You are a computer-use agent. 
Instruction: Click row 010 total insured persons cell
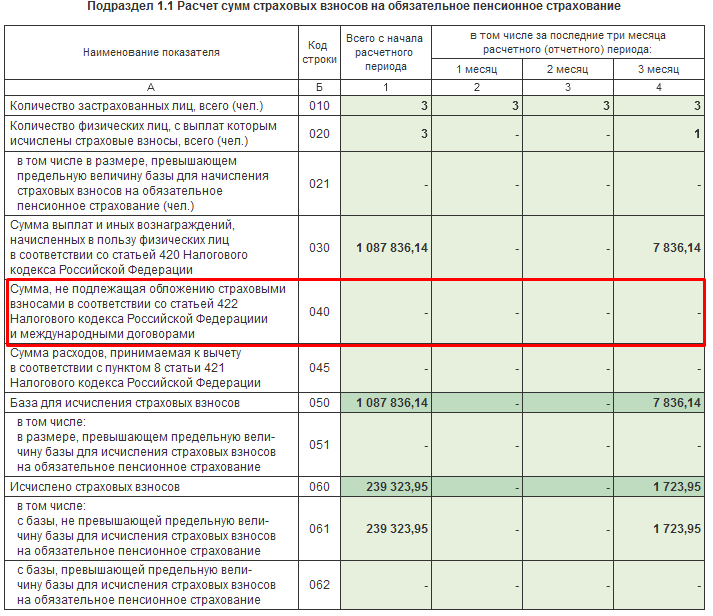coord(386,106)
